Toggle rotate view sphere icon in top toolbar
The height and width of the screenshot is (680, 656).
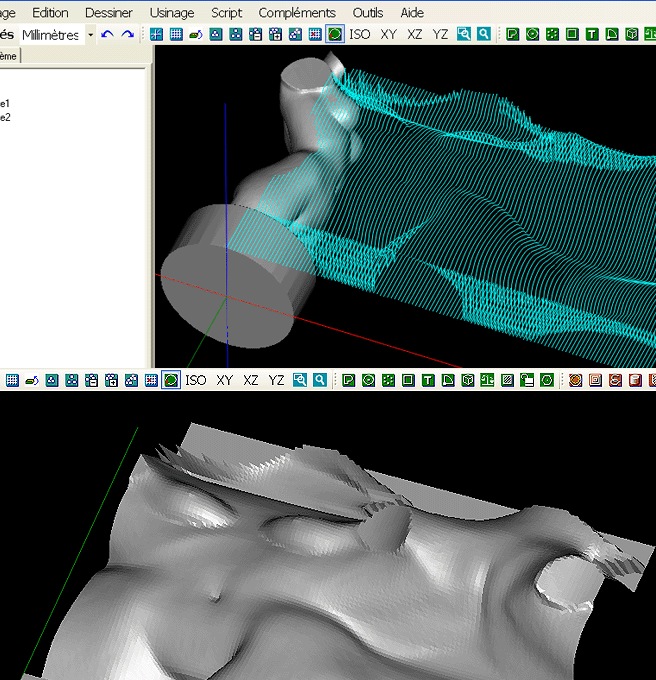tap(335, 34)
